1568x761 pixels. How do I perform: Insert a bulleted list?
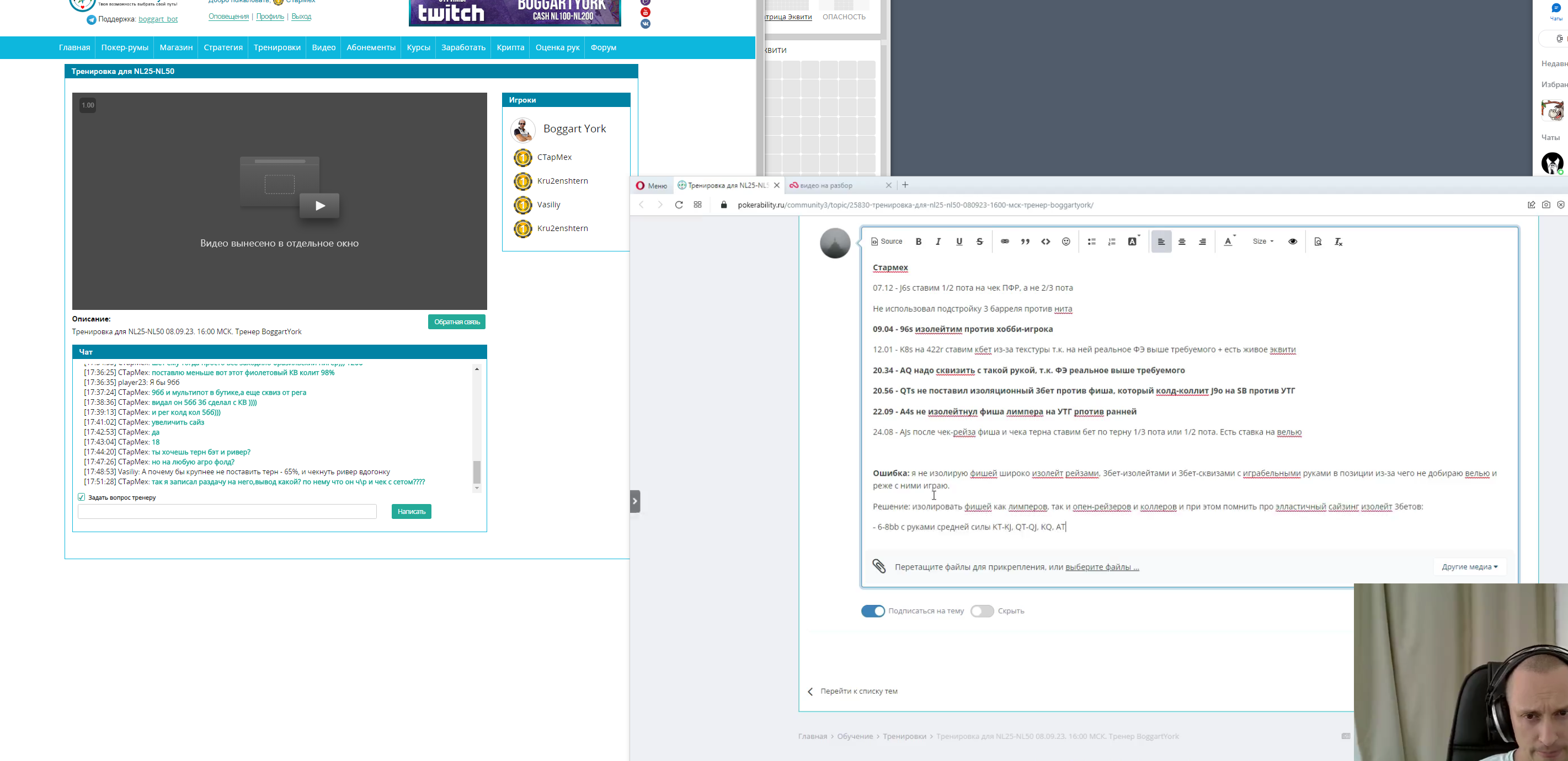click(x=1091, y=242)
